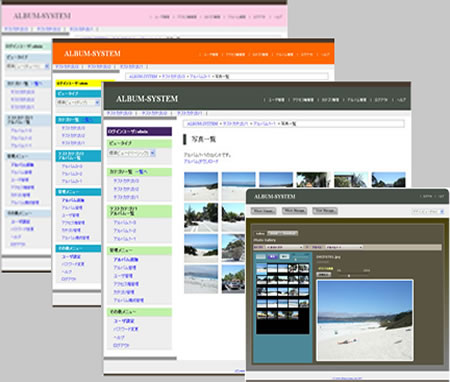Switch to tab beside the gallery tab

(282, 233)
